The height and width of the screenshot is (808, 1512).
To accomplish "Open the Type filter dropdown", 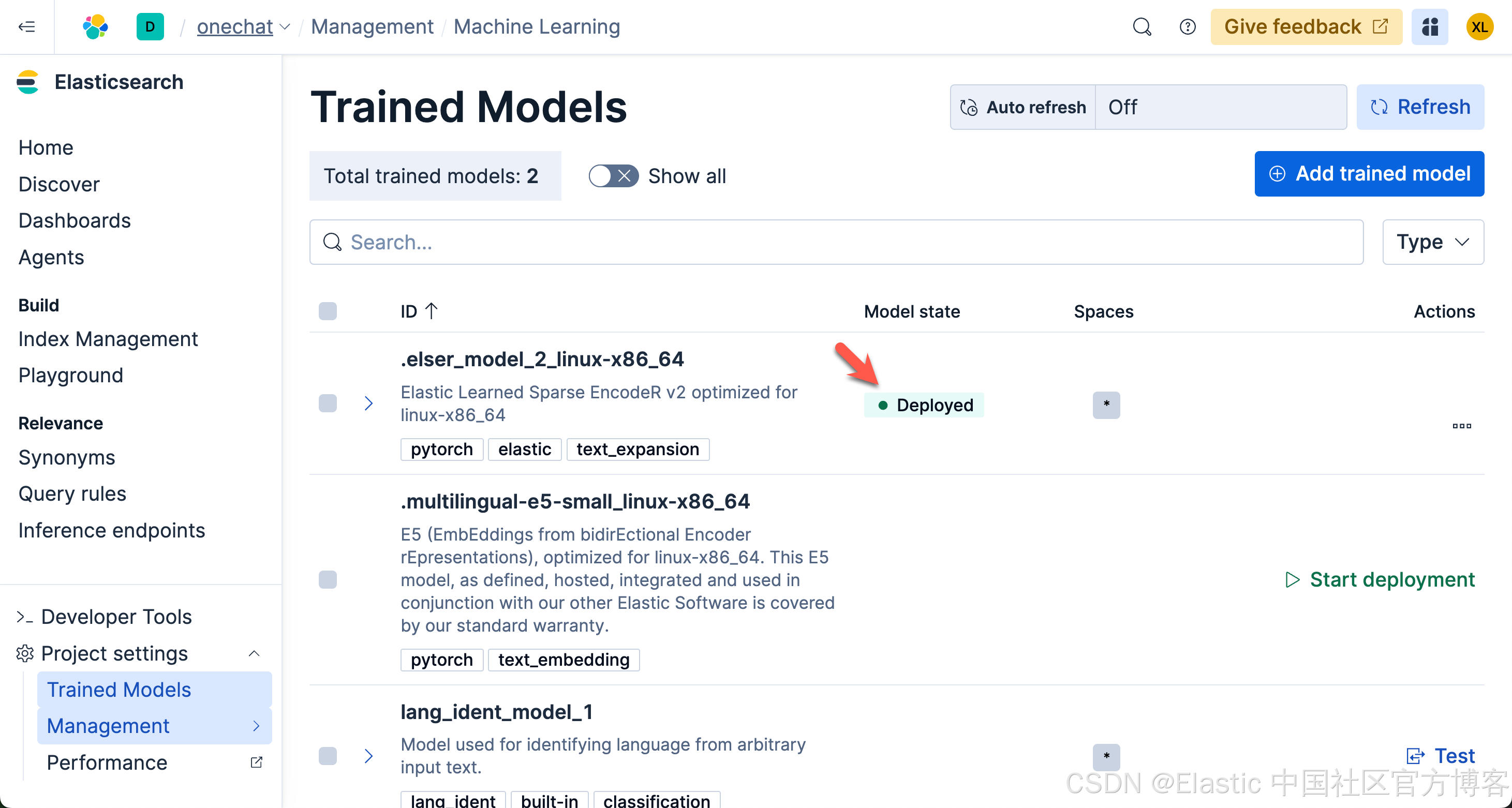I will [x=1433, y=242].
